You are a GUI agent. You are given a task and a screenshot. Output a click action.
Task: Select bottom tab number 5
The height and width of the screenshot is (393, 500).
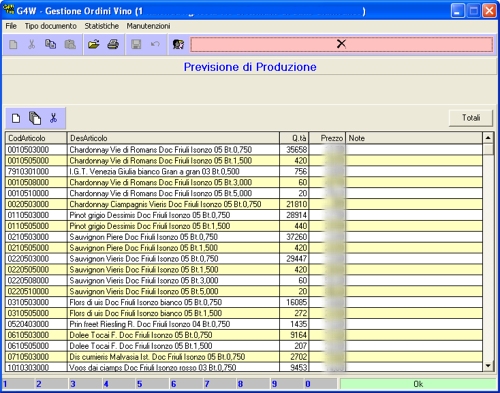click(x=153, y=384)
